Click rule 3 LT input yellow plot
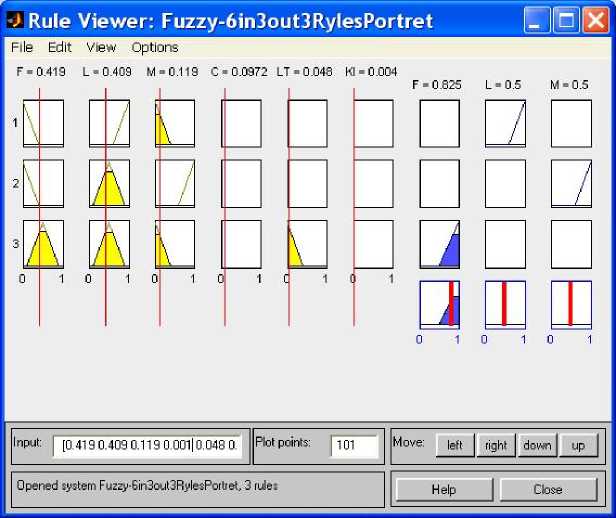 click(x=308, y=244)
